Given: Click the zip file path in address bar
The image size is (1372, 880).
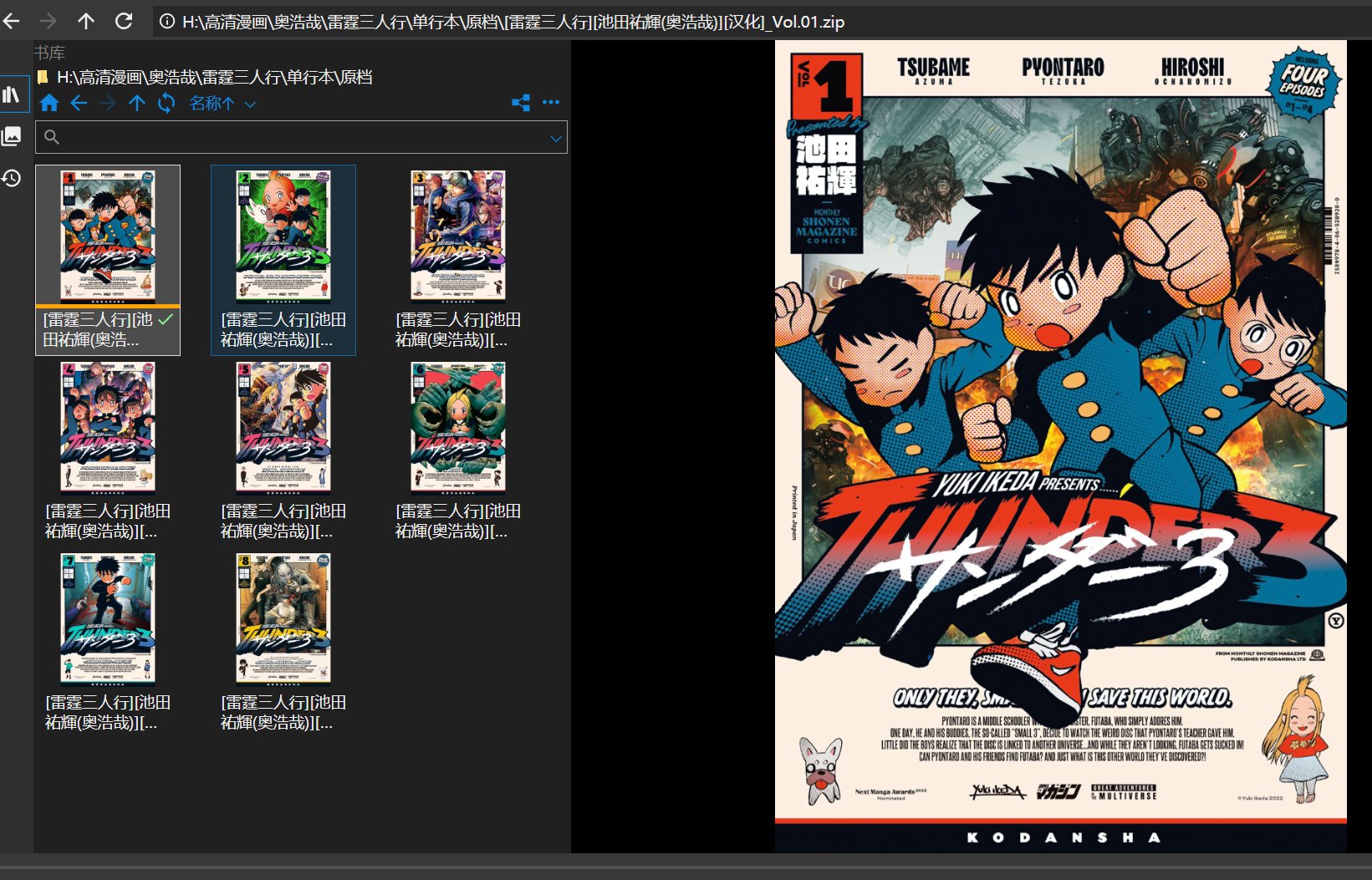Looking at the screenshot, I should (x=513, y=22).
